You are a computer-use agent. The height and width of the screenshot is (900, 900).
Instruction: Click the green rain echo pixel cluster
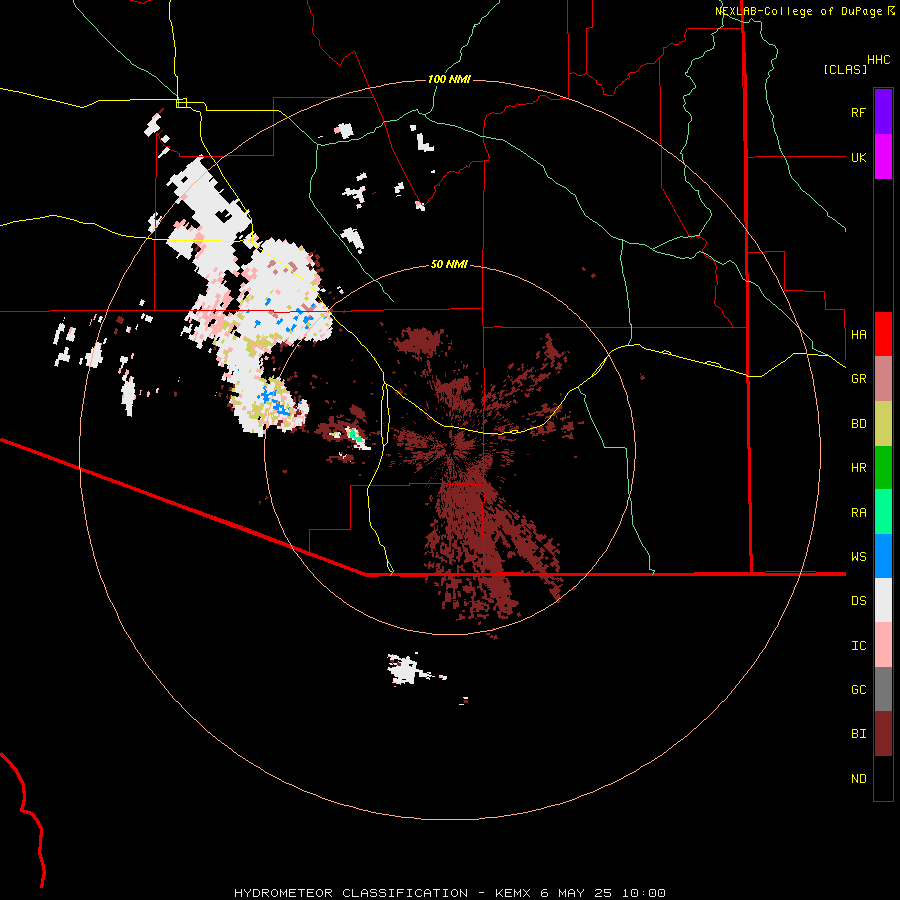tap(356, 437)
